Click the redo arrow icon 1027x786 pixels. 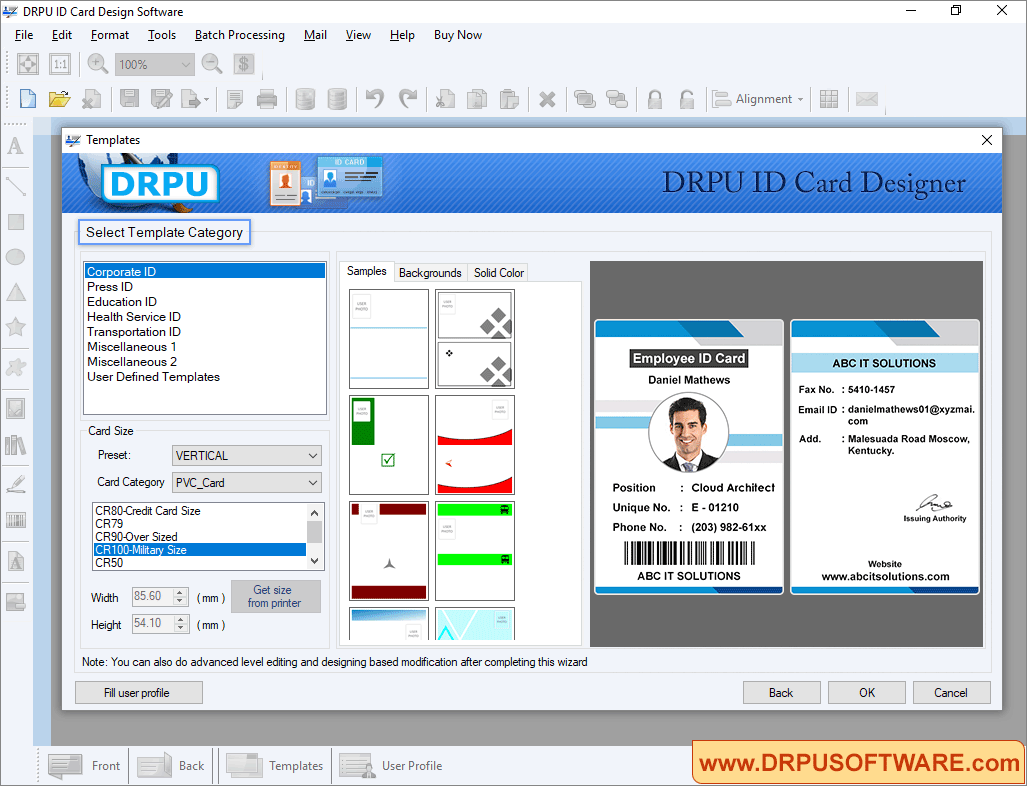tap(407, 99)
